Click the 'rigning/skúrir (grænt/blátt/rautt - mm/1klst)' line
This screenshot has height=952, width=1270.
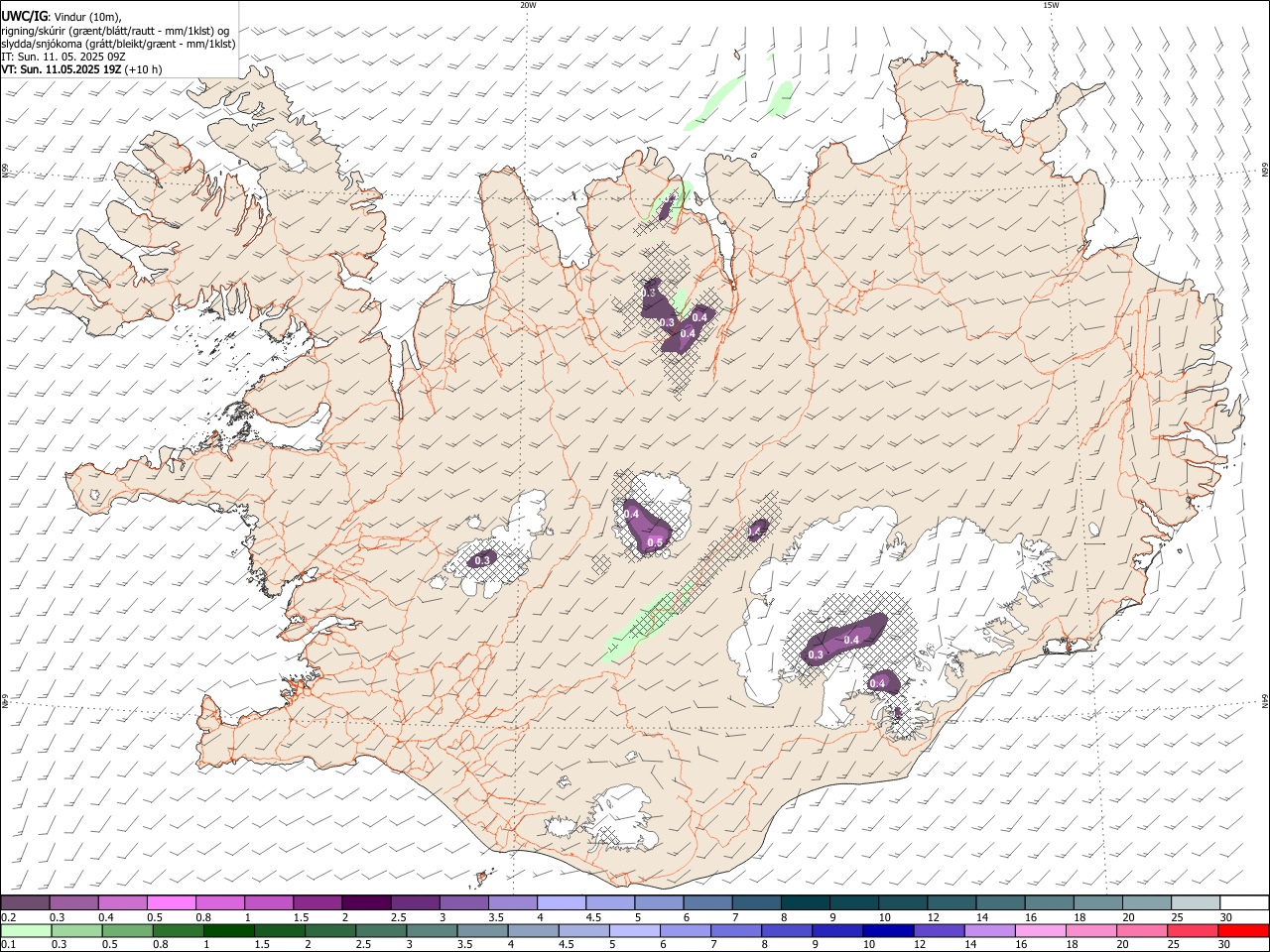point(115,31)
